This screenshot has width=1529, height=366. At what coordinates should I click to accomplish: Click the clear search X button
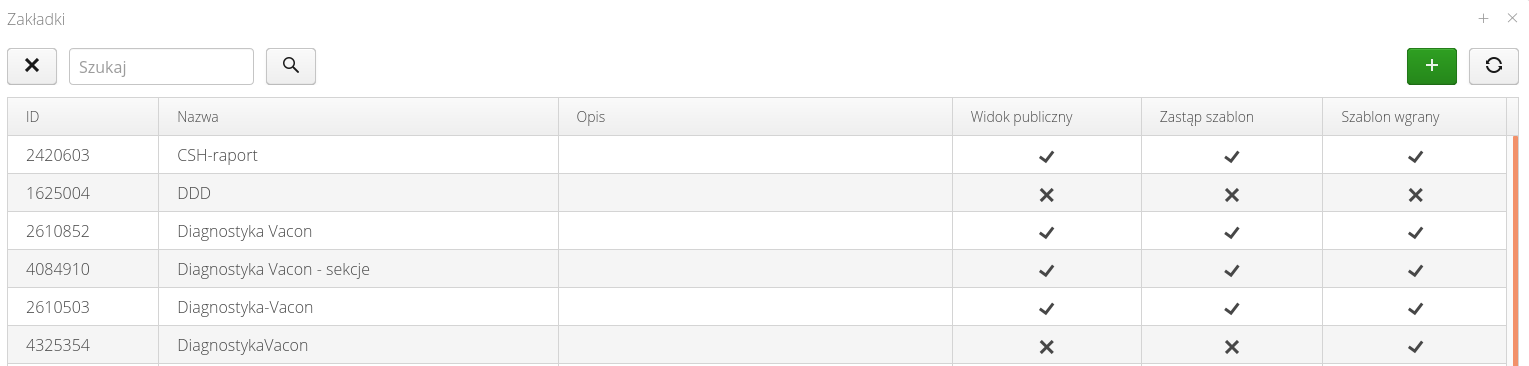point(32,66)
